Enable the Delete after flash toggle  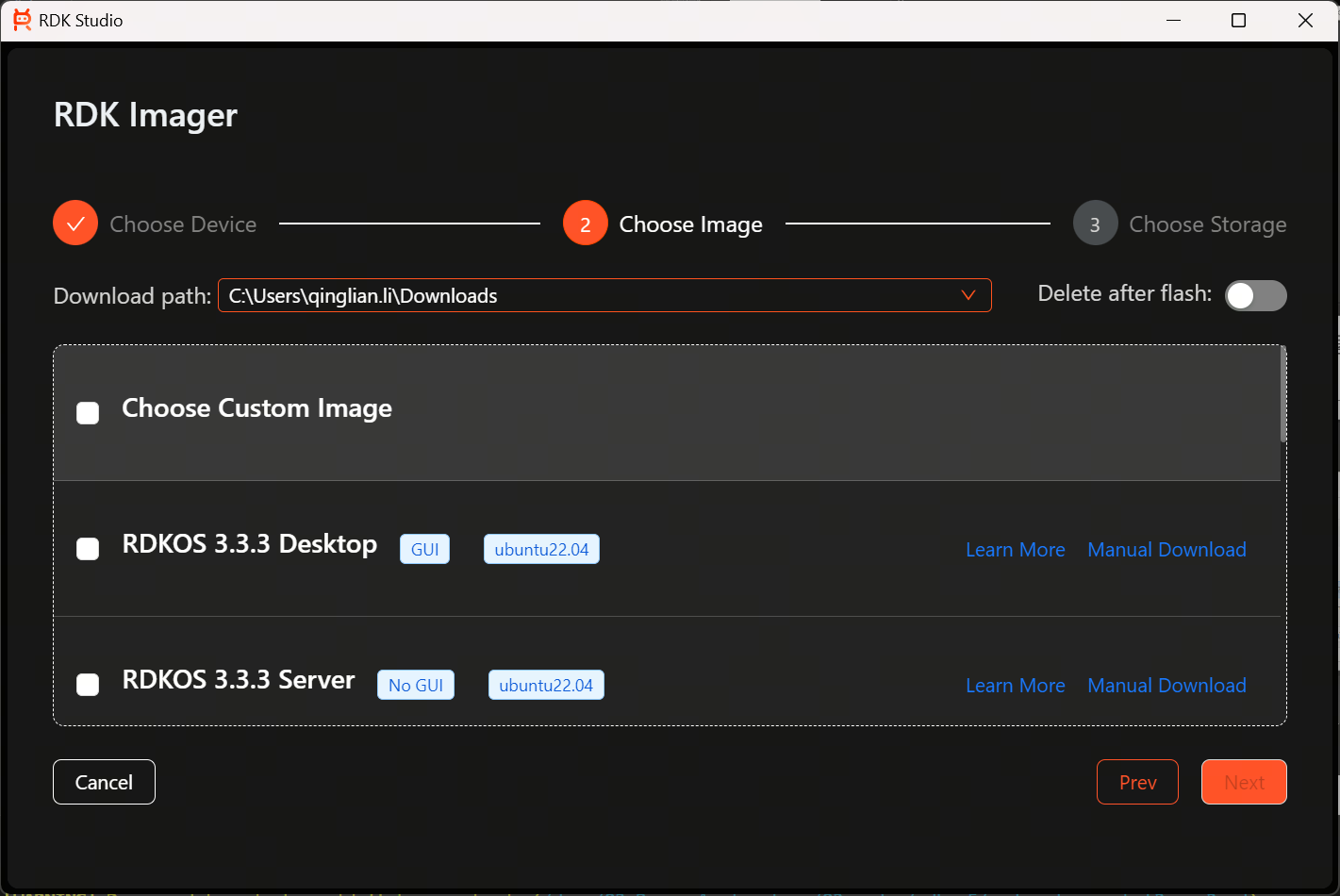[x=1256, y=295]
